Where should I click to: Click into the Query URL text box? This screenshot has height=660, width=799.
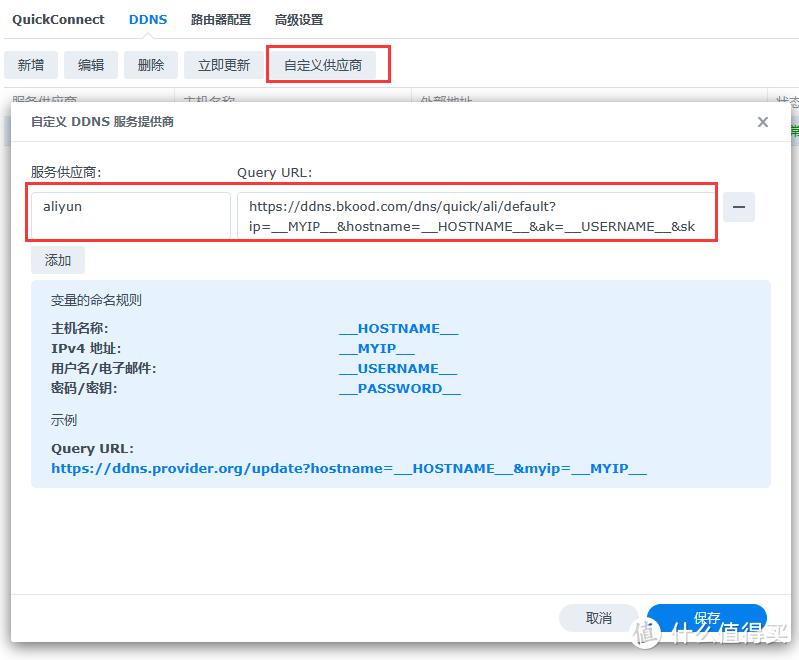(476, 215)
